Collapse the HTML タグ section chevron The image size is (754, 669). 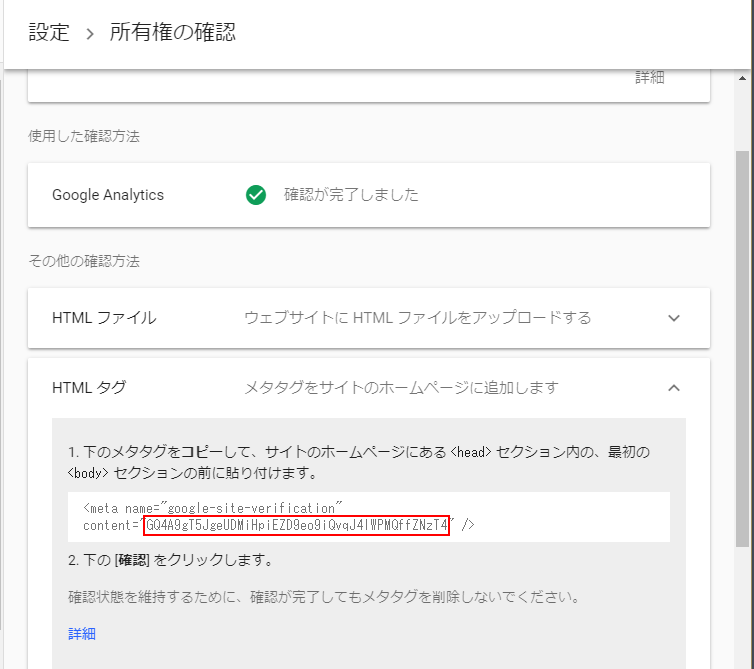(674, 387)
